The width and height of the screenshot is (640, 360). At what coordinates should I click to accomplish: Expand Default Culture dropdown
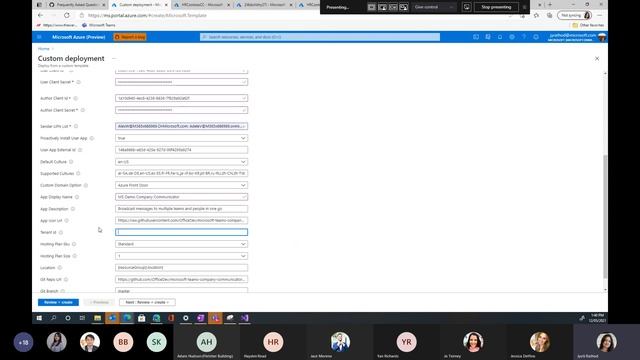243,162
